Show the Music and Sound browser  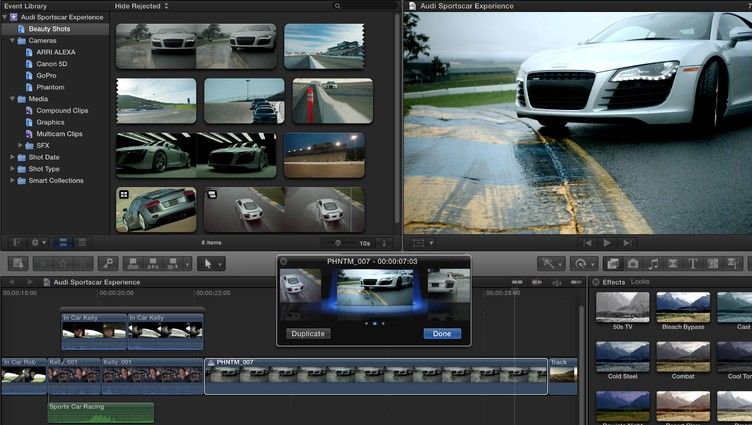(653, 263)
